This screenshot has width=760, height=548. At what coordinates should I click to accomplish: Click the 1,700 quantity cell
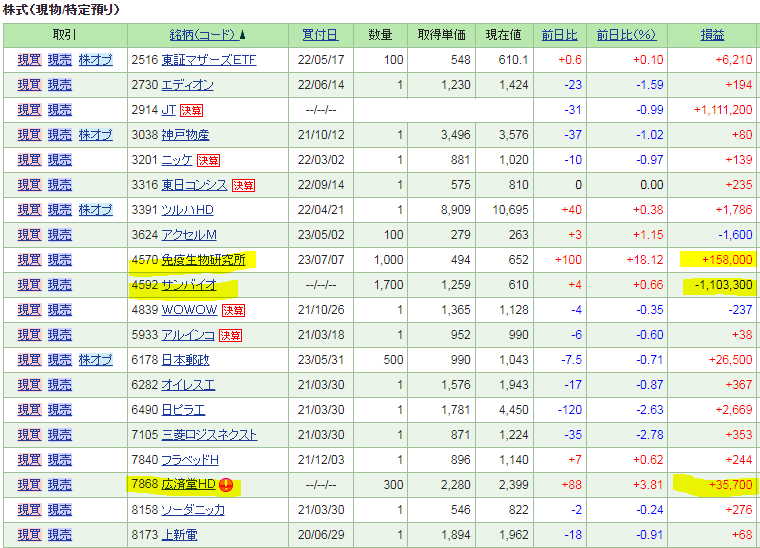[389, 285]
